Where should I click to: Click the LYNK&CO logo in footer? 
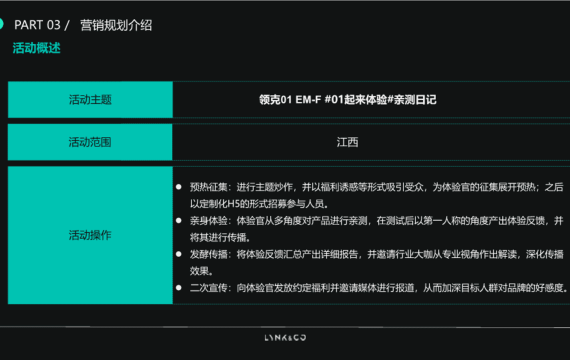click(x=285, y=338)
